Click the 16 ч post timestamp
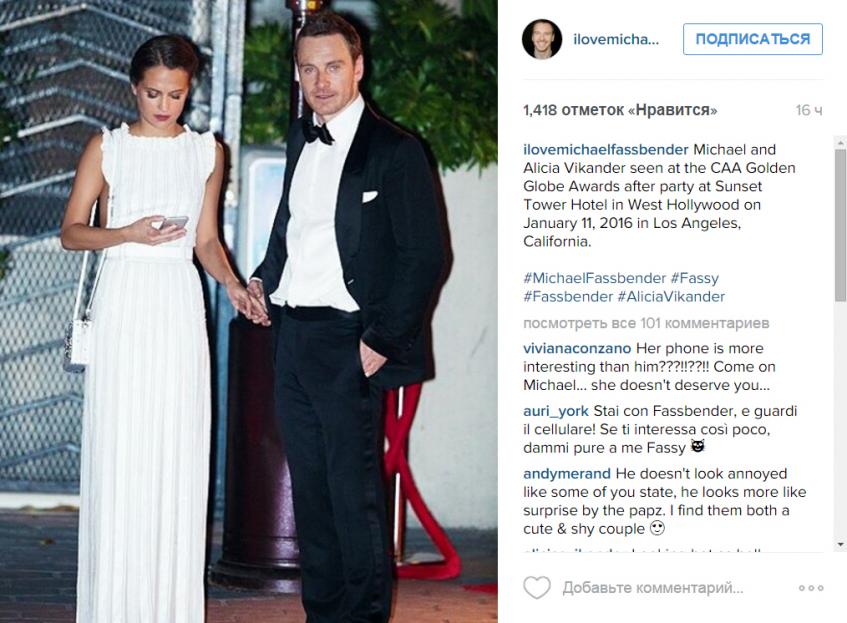 coord(809,110)
